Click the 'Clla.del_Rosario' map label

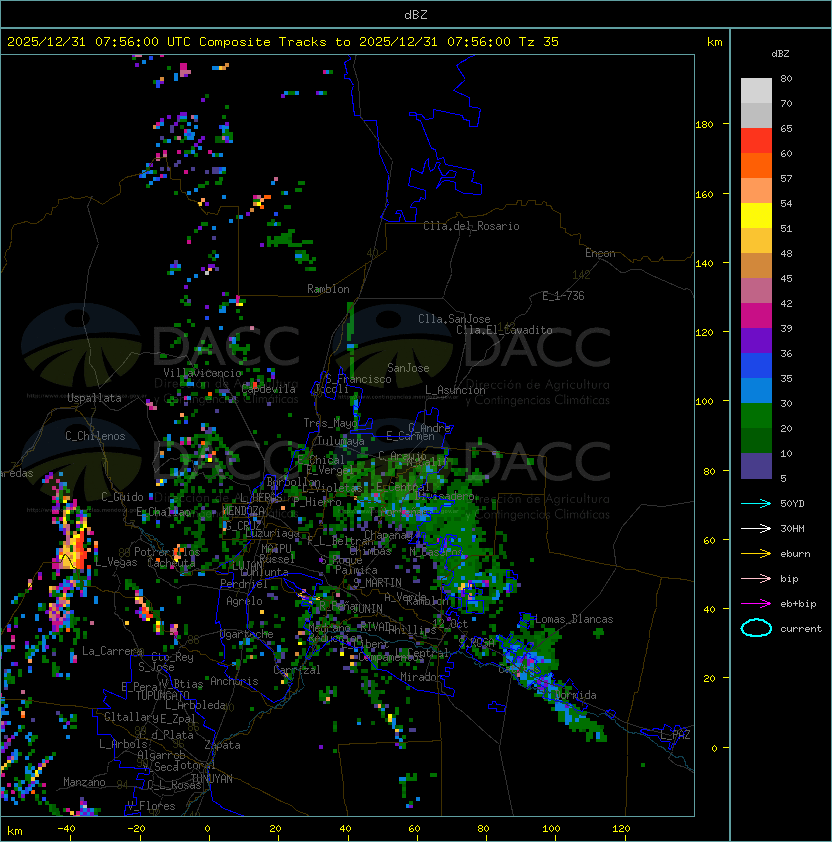471,226
